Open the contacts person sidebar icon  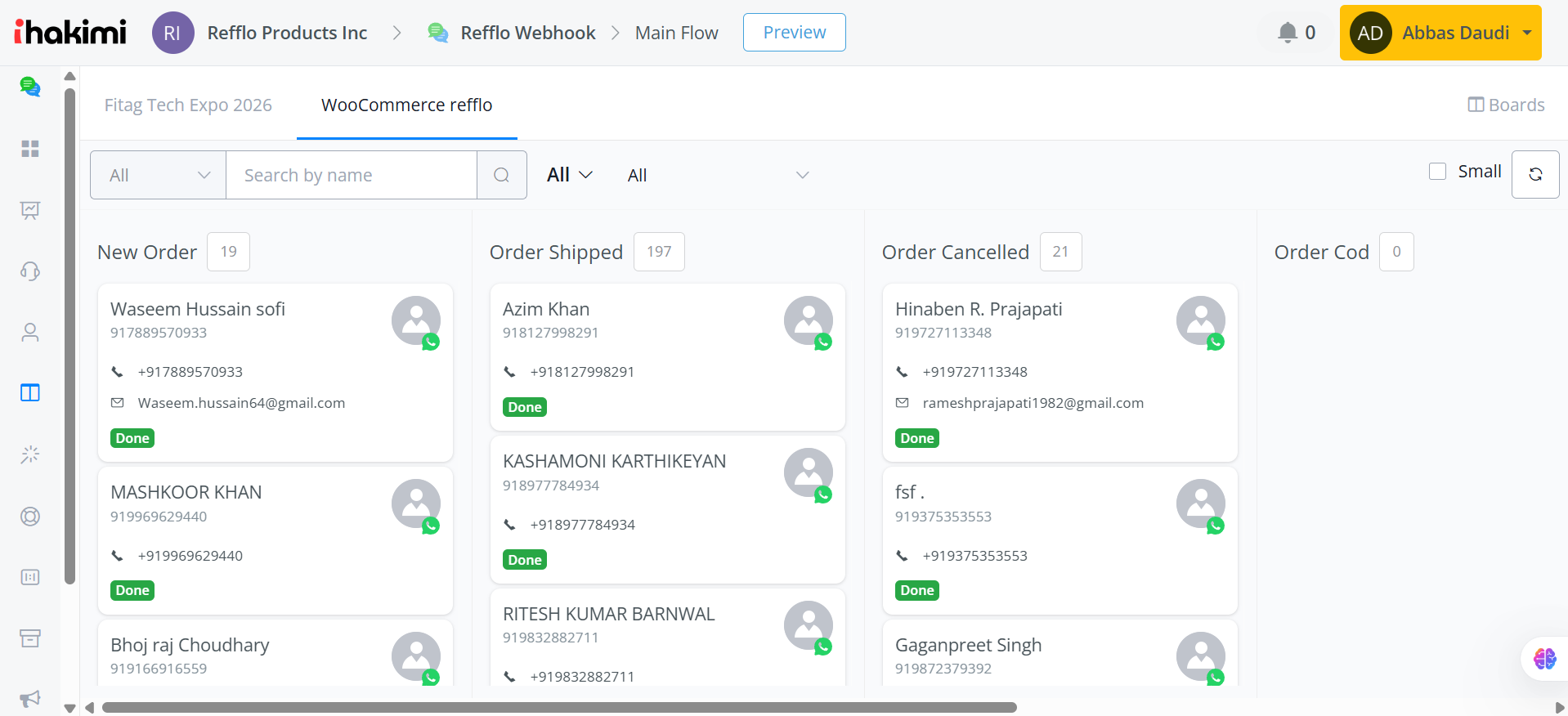coord(30,332)
